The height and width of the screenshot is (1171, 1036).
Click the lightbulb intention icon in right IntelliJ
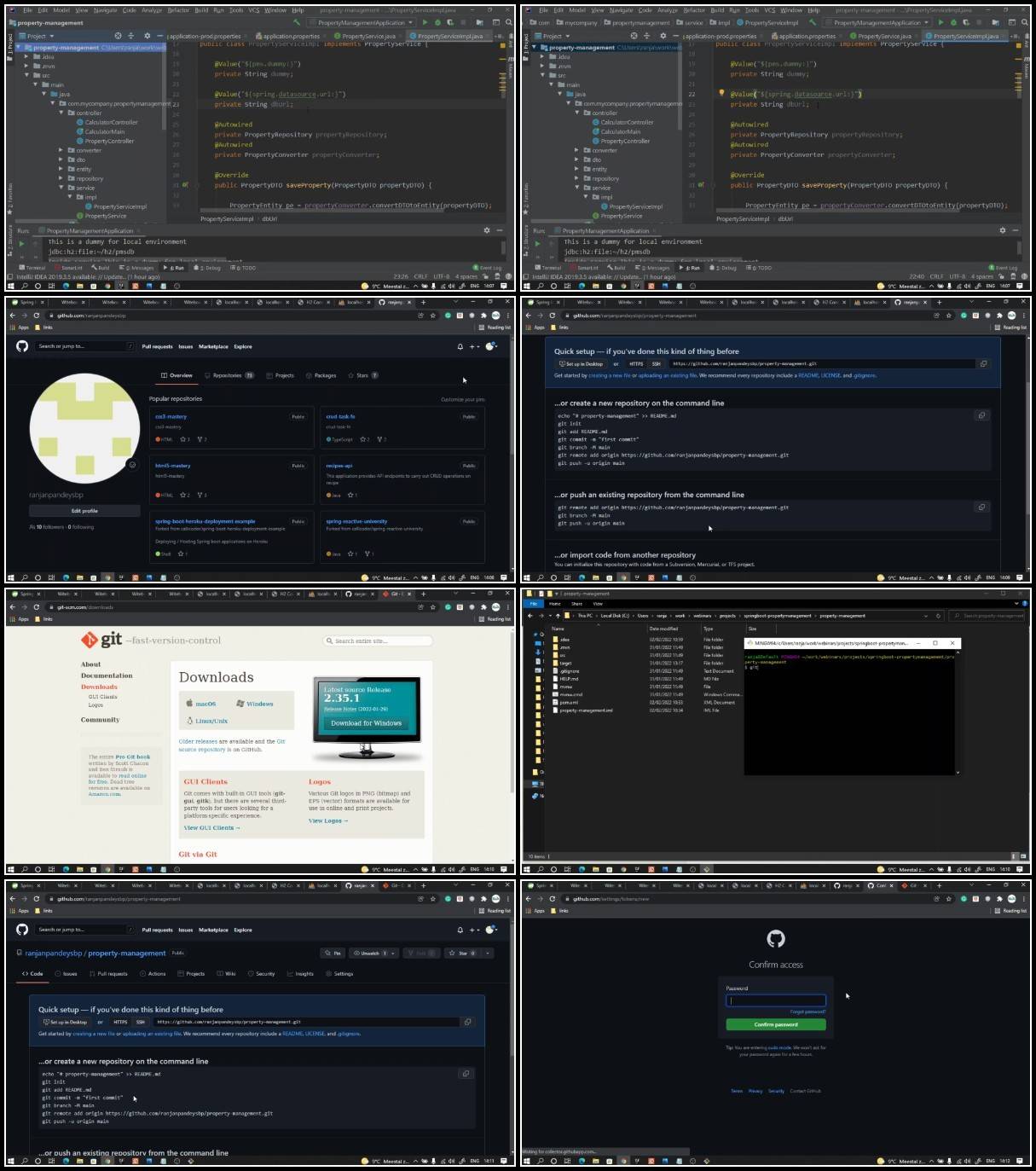721,93
